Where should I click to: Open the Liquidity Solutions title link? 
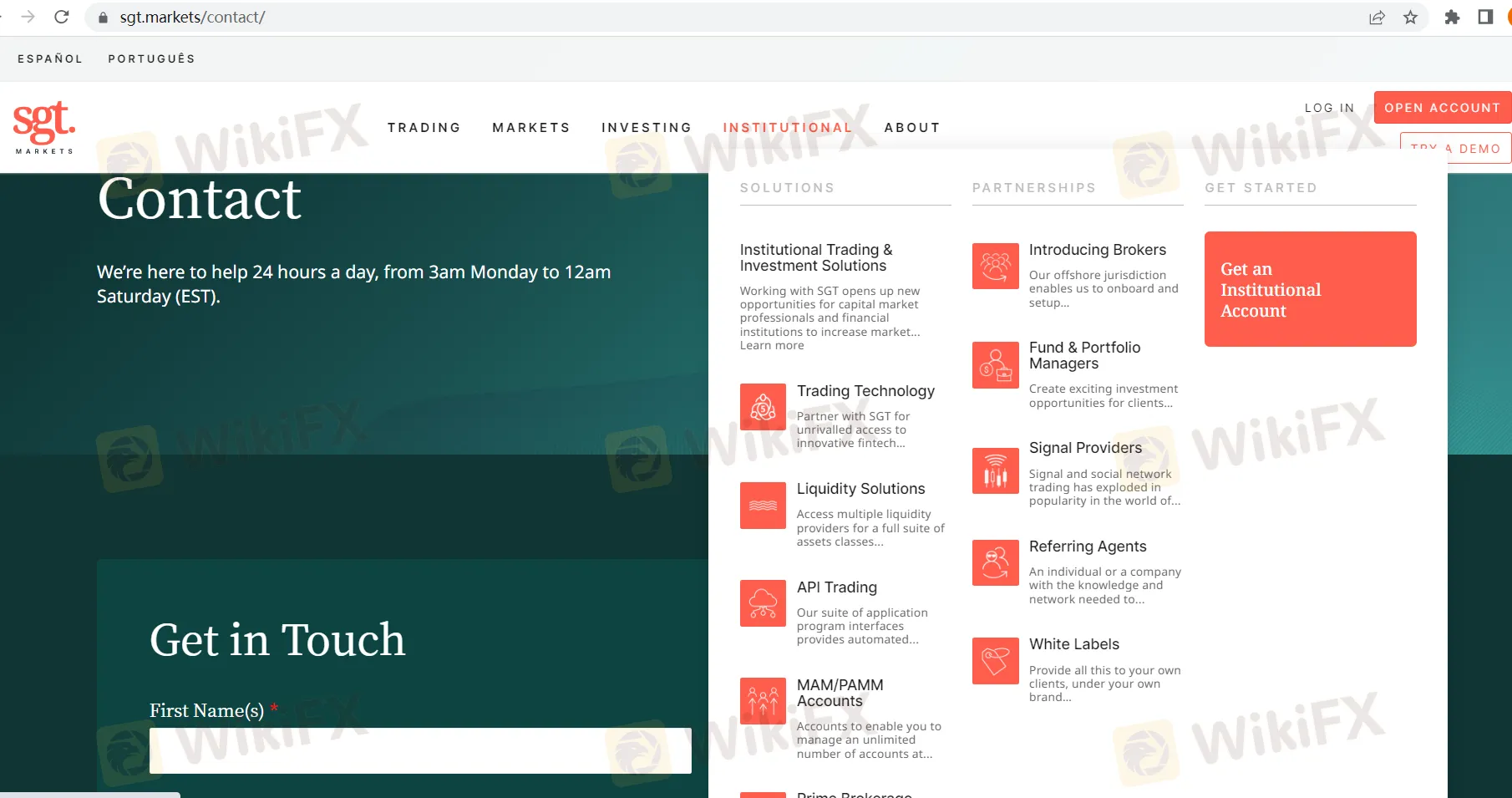pyautogui.click(x=860, y=489)
